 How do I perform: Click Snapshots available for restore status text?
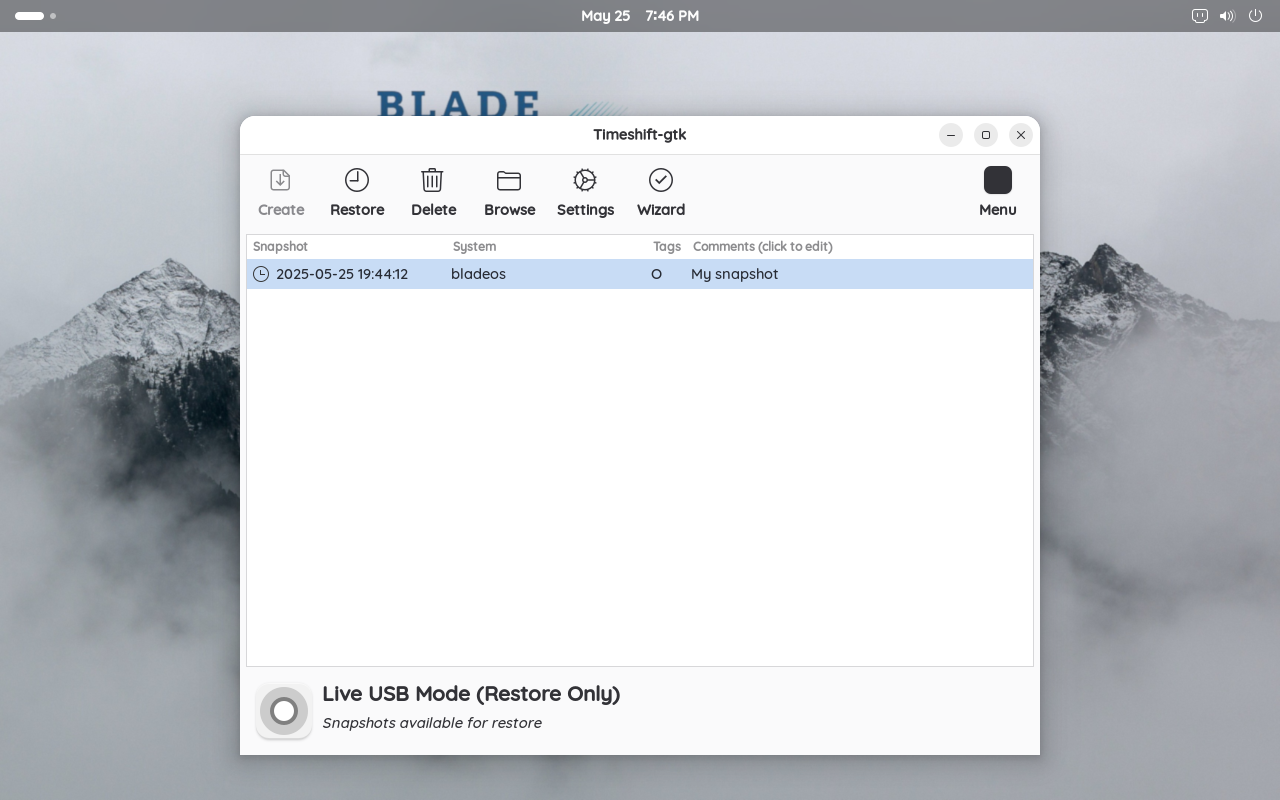point(432,723)
